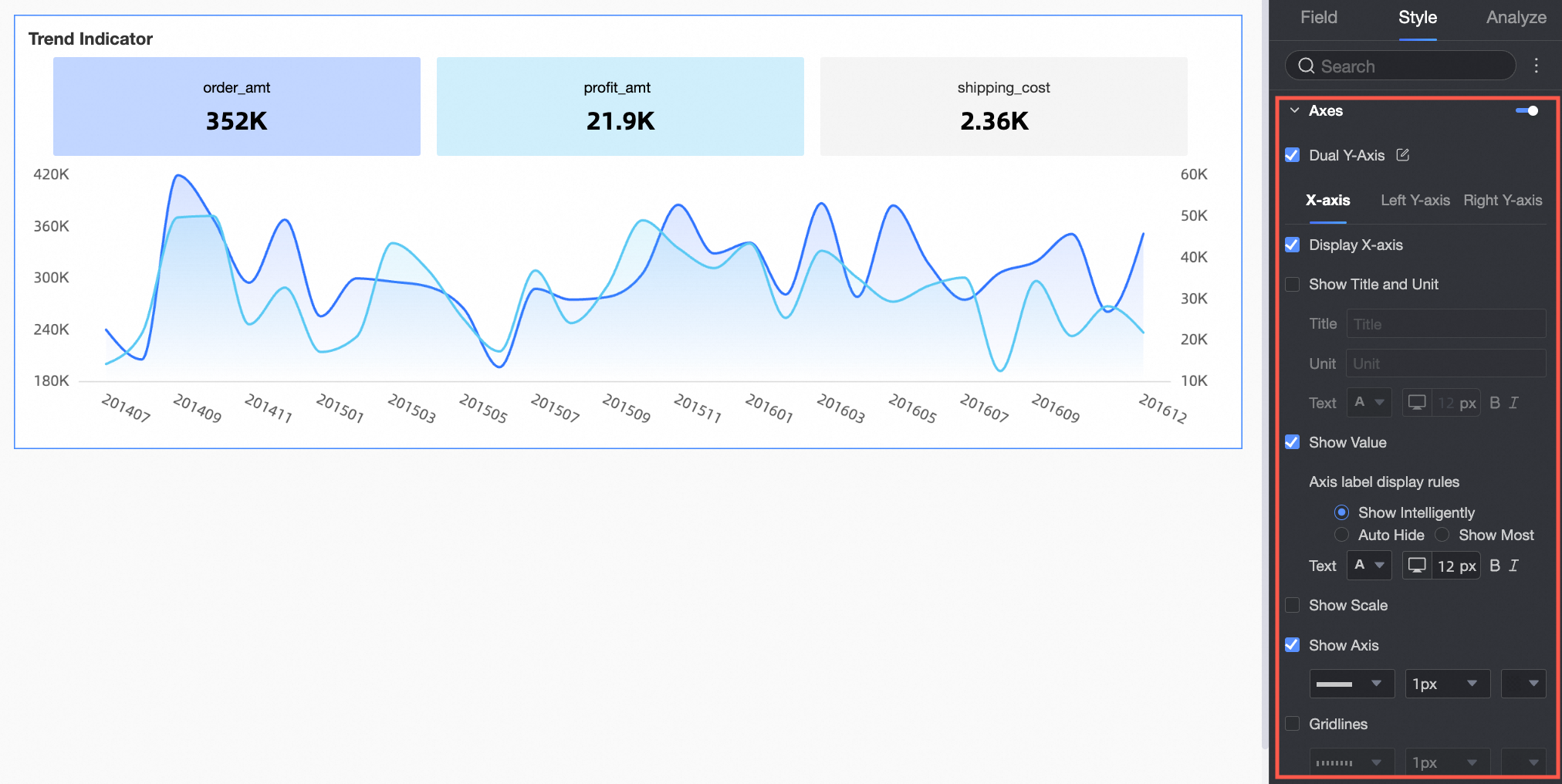This screenshot has width=1562, height=784.
Task: Click the 2.36K shipping cost value
Action: tap(994, 121)
